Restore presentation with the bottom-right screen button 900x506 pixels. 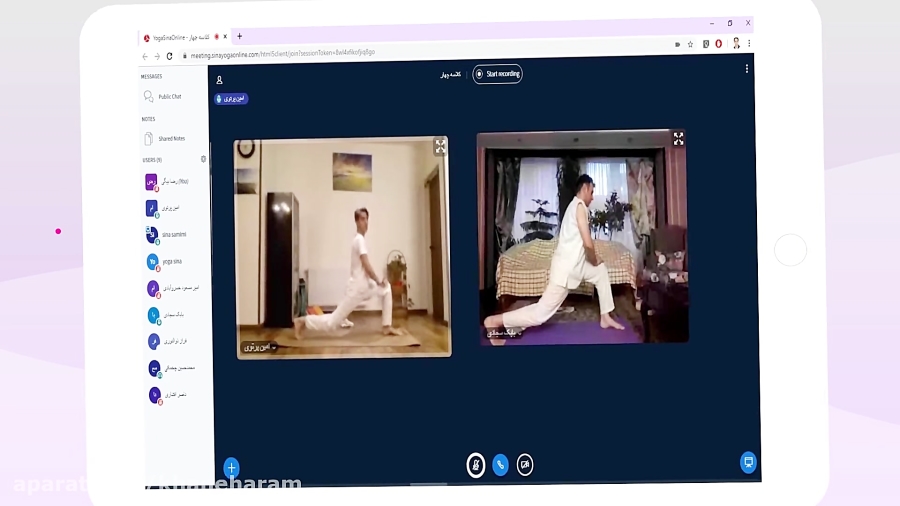pyautogui.click(x=748, y=462)
